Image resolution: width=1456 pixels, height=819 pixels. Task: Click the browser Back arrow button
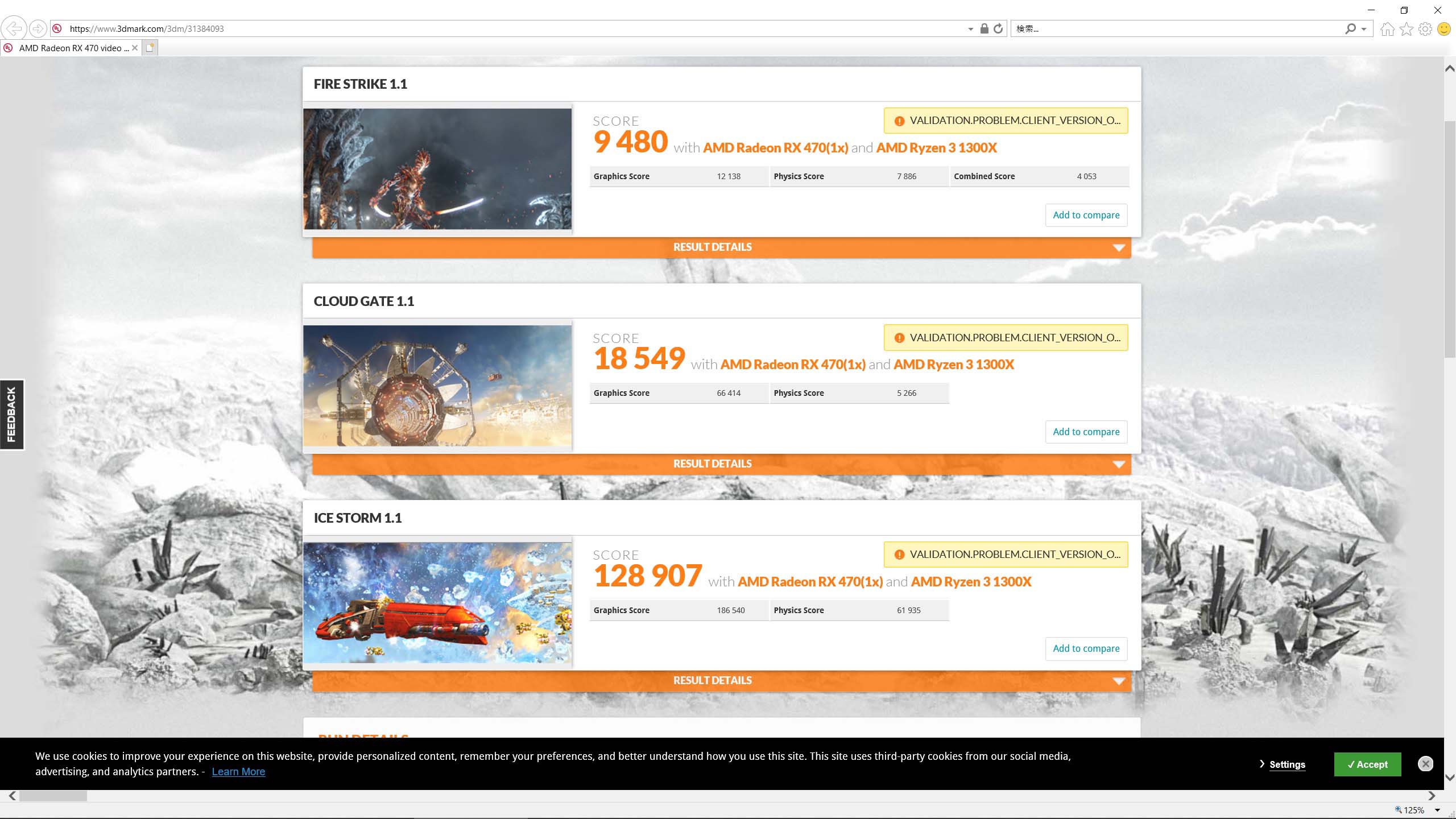14,28
